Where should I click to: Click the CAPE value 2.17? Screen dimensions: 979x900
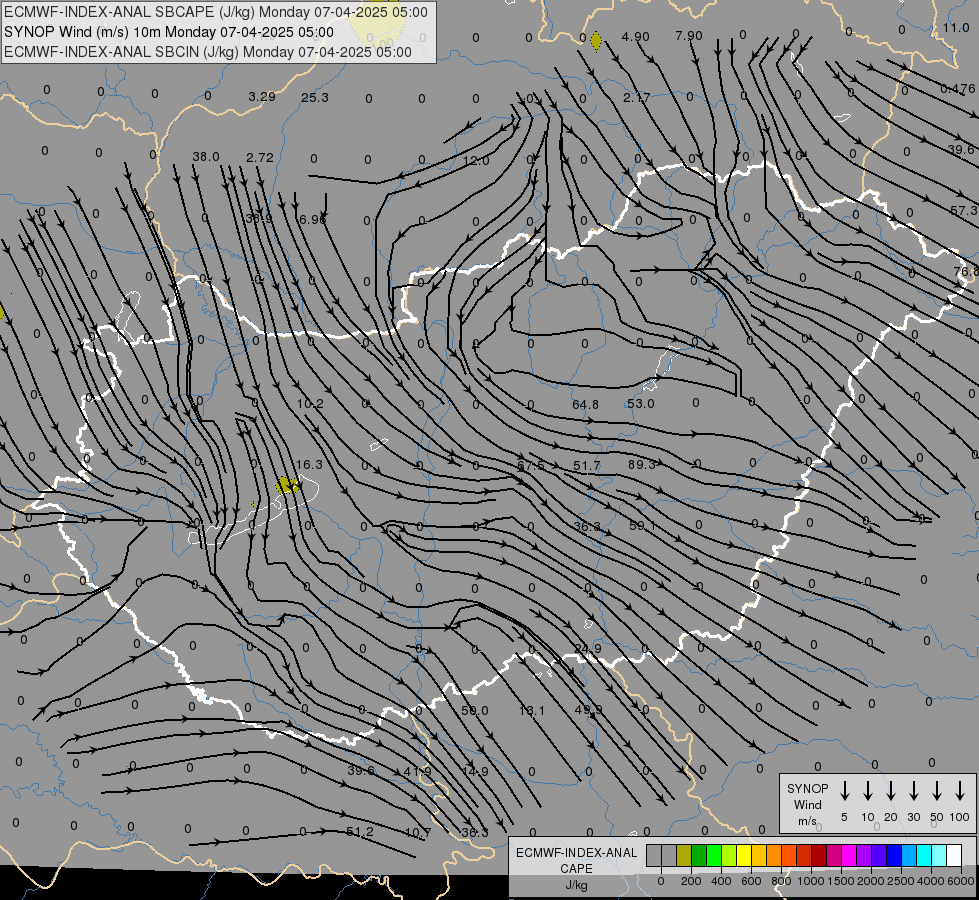point(636,97)
